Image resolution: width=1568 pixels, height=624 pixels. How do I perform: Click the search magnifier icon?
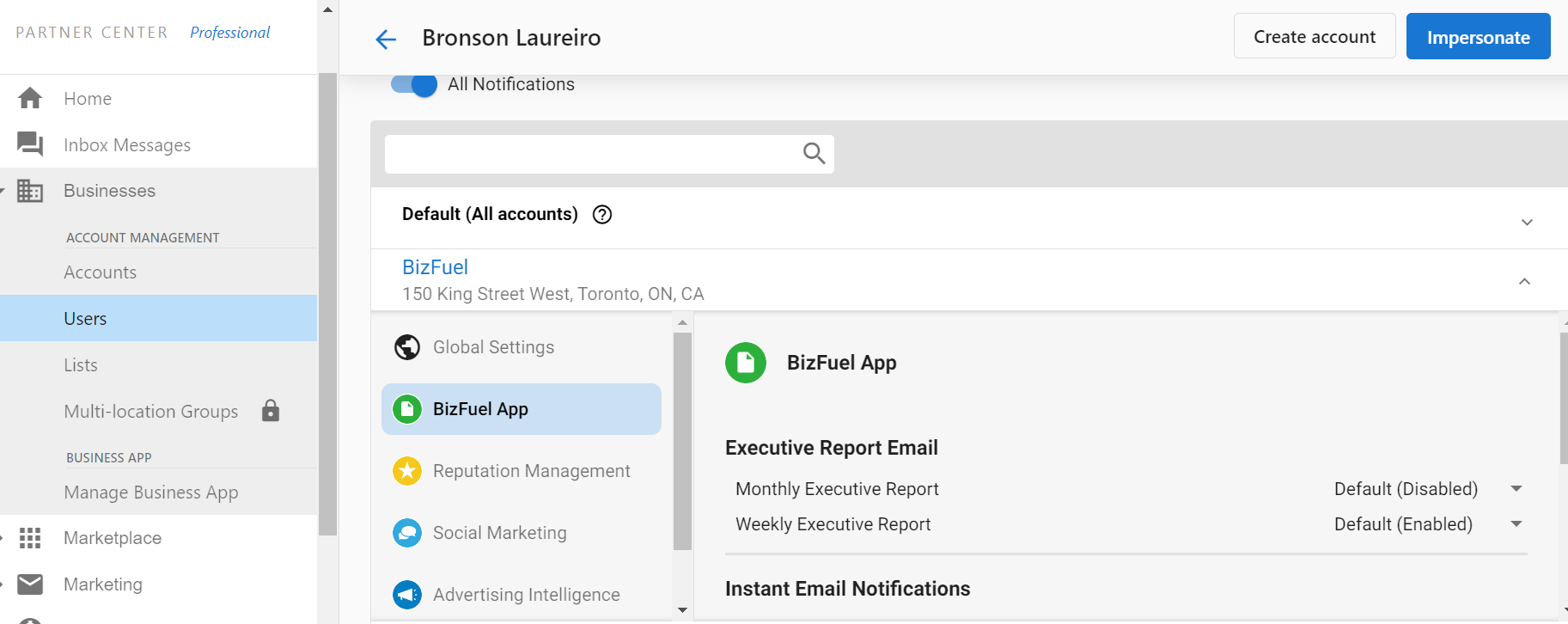tap(814, 154)
